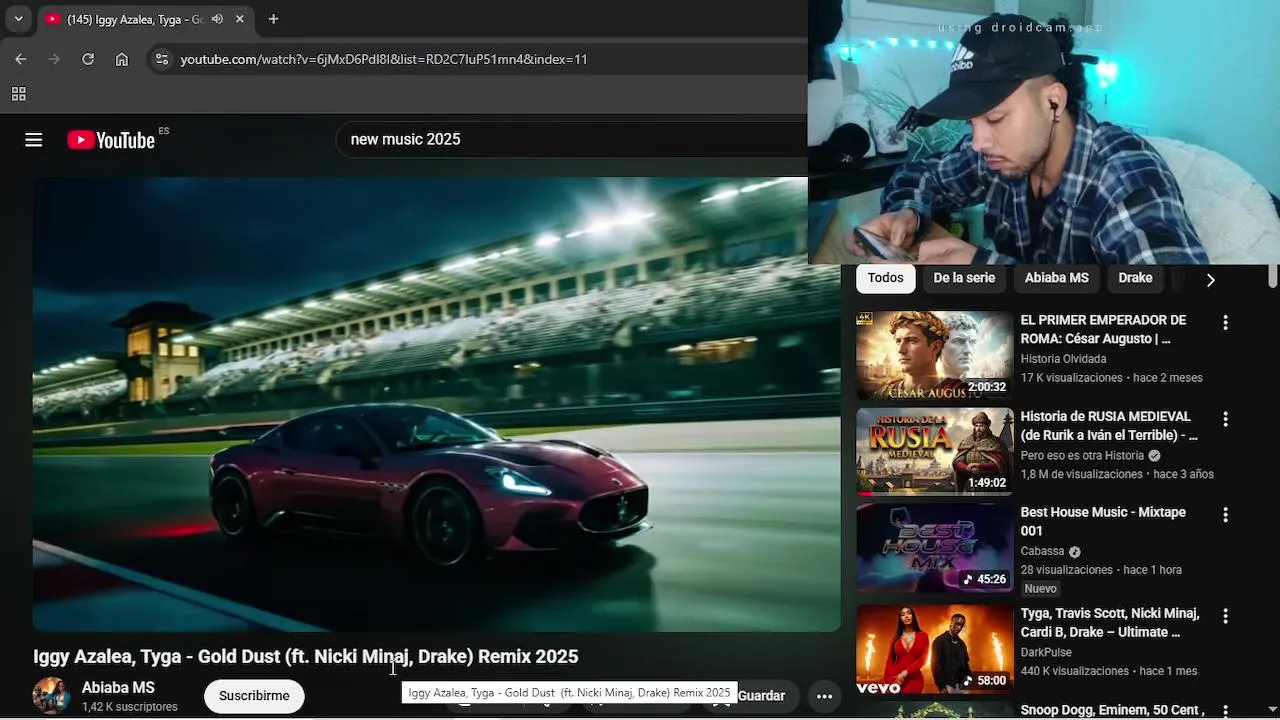Image resolution: width=1280 pixels, height=720 pixels.
Task: Go to the YouTube home logo
Action: (111, 140)
